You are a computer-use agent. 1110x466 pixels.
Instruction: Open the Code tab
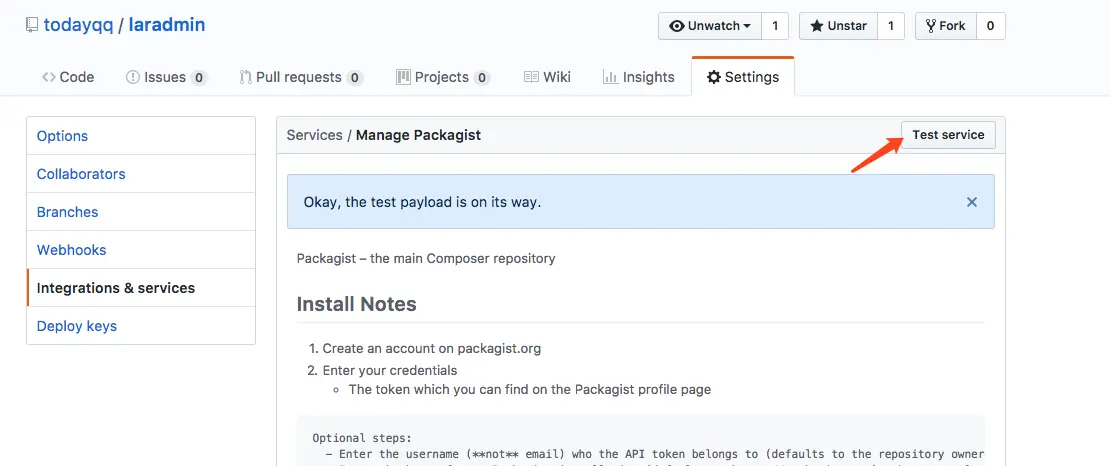coord(68,77)
